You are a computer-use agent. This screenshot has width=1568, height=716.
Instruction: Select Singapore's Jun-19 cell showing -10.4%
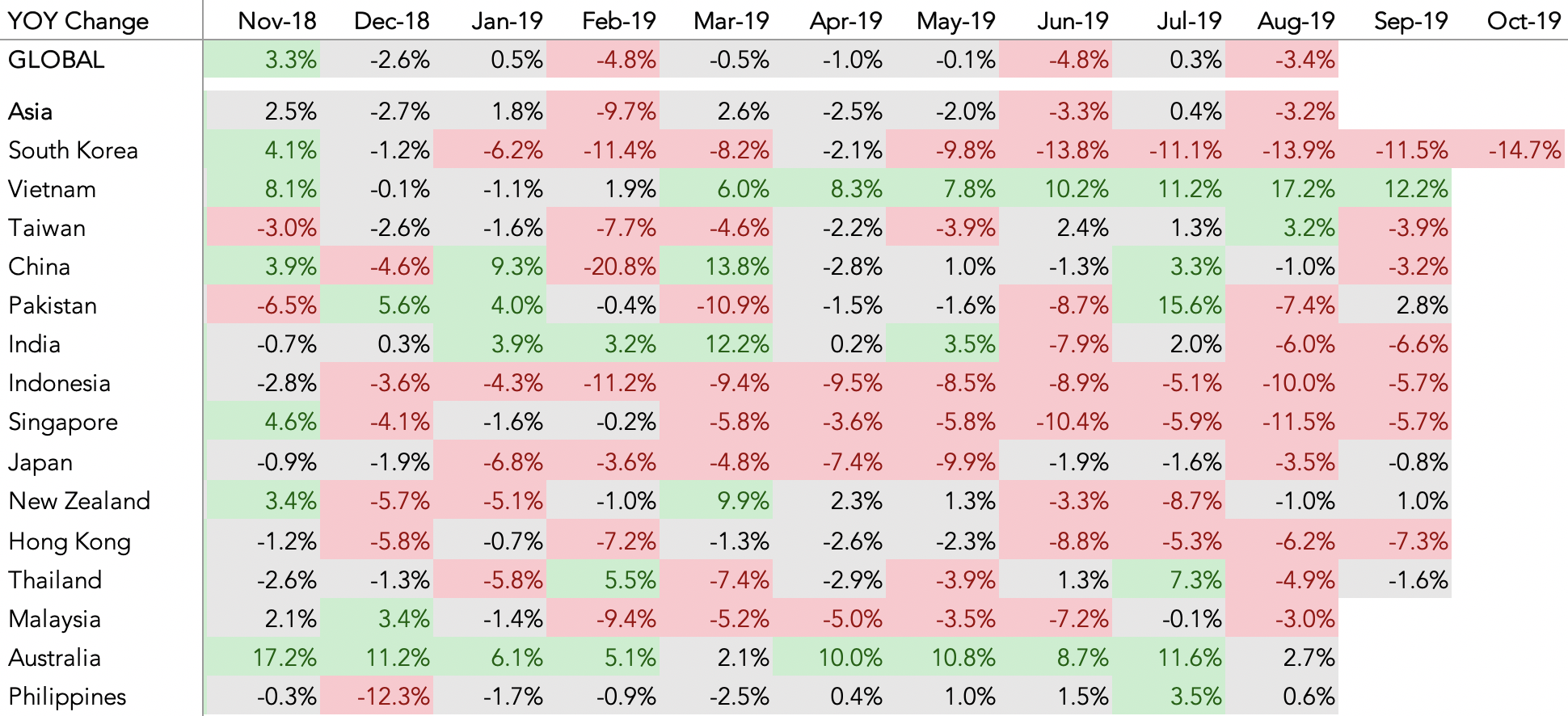tap(1074, 422)
